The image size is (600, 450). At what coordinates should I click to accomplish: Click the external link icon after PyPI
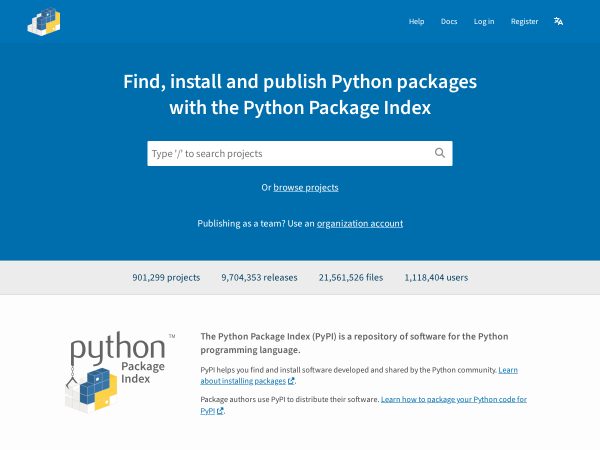coord(220,411)
